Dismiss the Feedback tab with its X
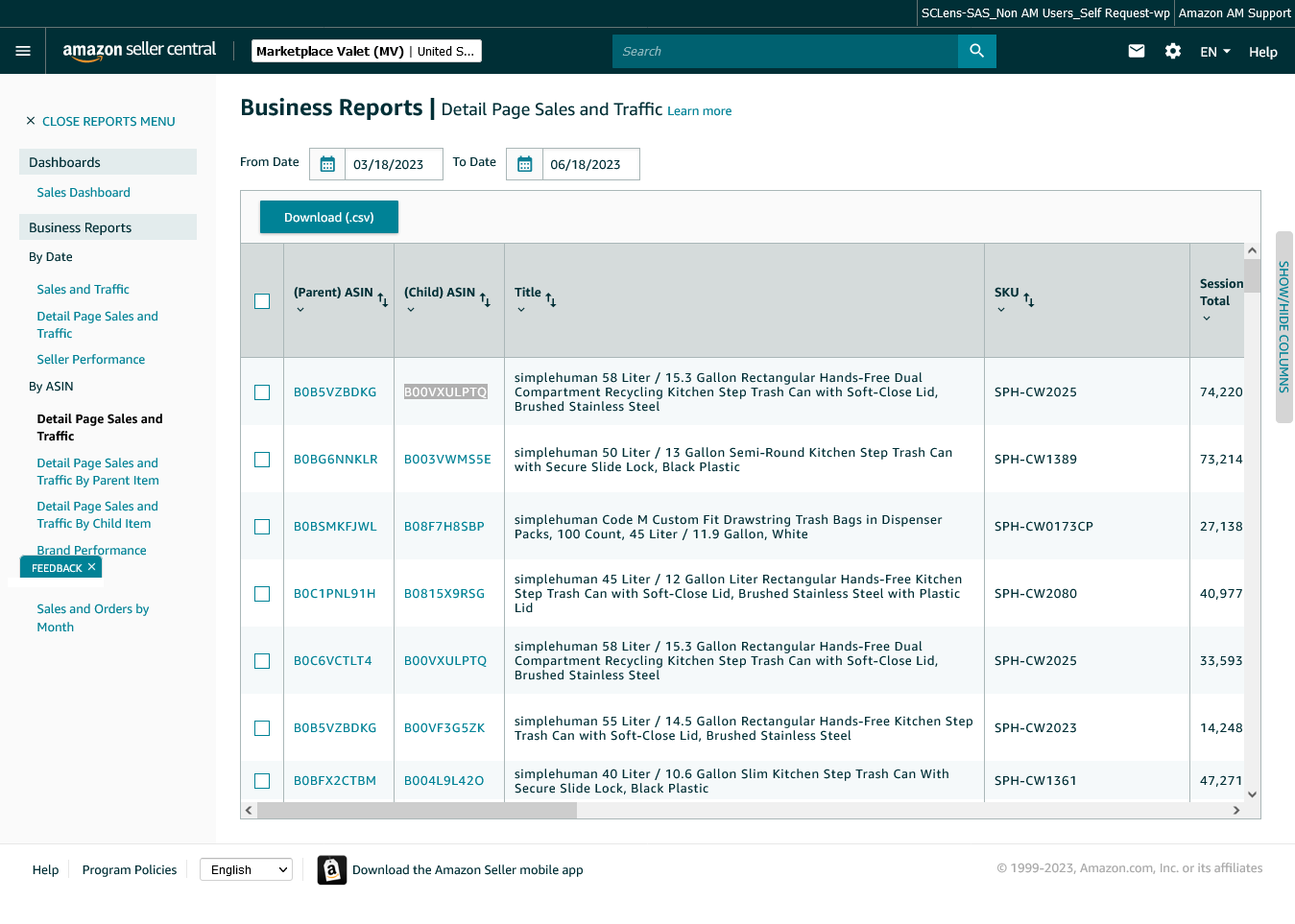1295x924 pixels. point(91,567)
